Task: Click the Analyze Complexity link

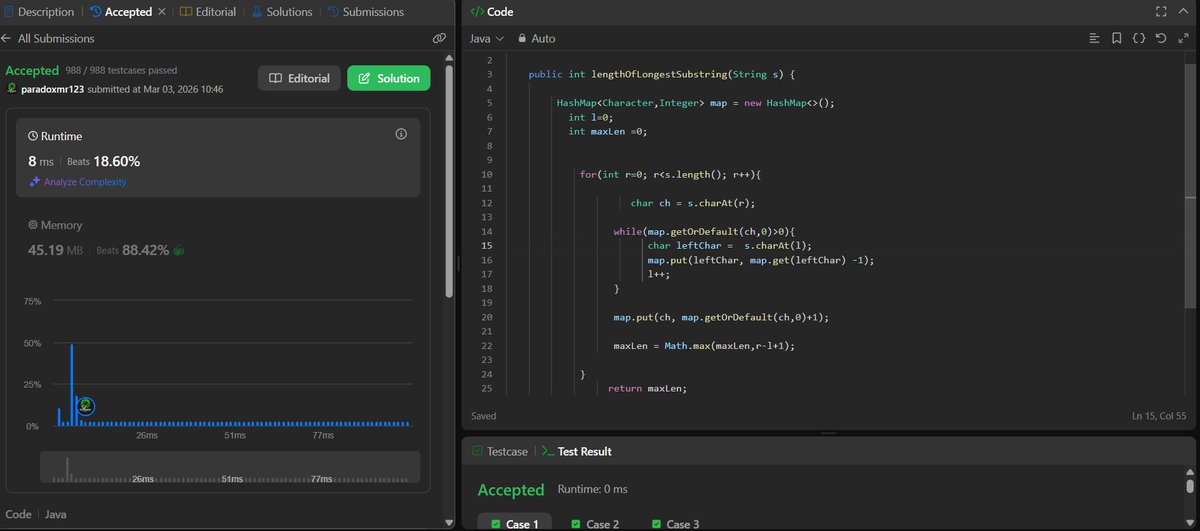Action: click(x=85, y=182)
